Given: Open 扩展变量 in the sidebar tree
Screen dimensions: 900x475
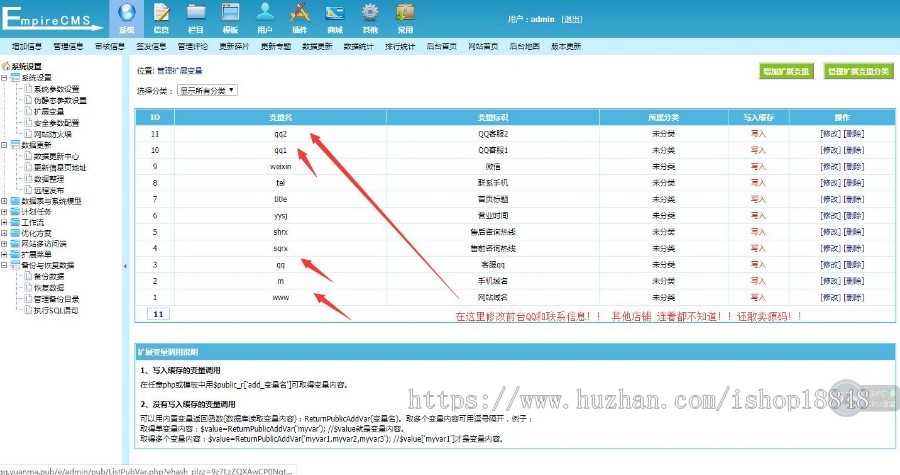Looking at the screenshot, I should pyautogui.click(x=49, y=111).
